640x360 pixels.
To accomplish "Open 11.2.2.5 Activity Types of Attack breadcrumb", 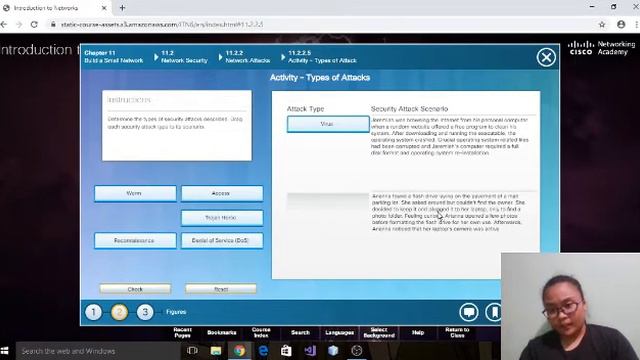I will click(322, 57).
